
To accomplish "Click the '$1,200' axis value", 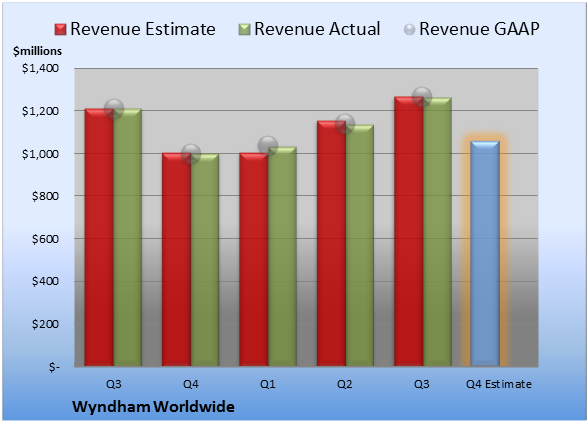I will click(40, 111).
